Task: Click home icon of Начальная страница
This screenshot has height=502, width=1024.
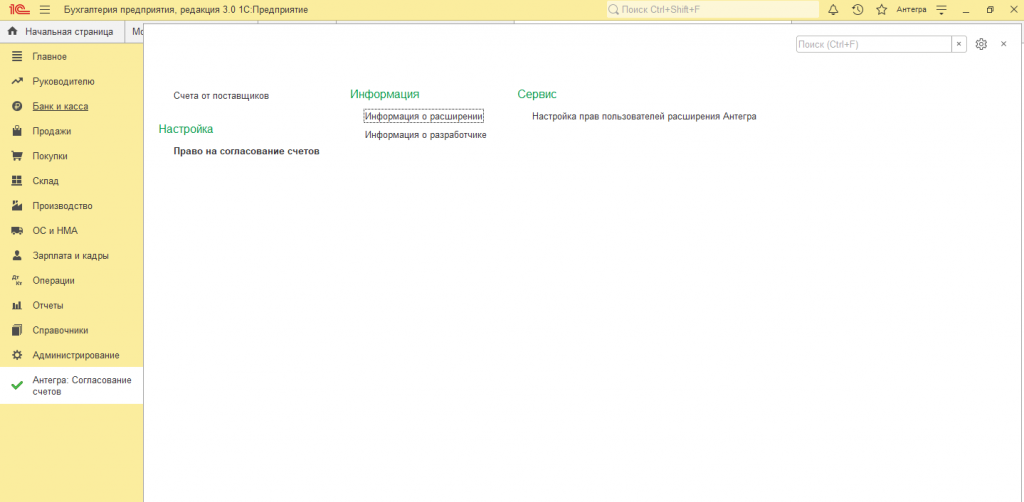Action: [x=12, y=31]
